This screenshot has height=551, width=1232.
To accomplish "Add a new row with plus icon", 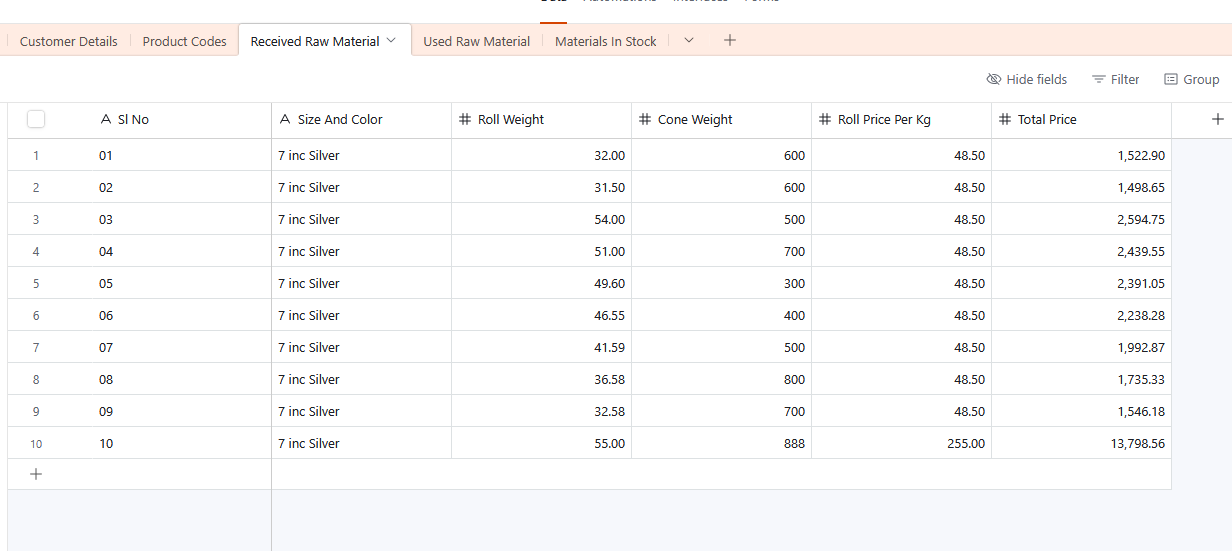I will pos(36,474).
